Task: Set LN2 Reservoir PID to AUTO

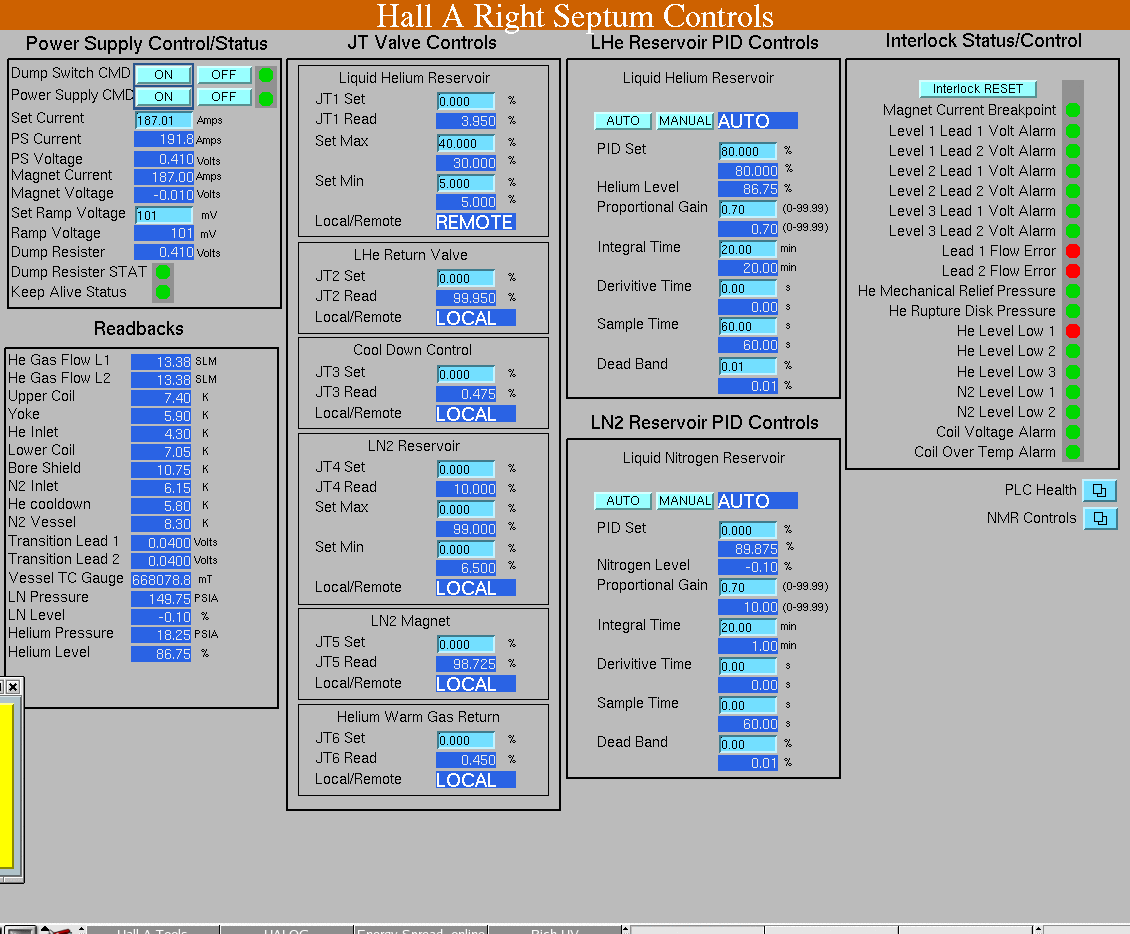Action: point(623,500)
